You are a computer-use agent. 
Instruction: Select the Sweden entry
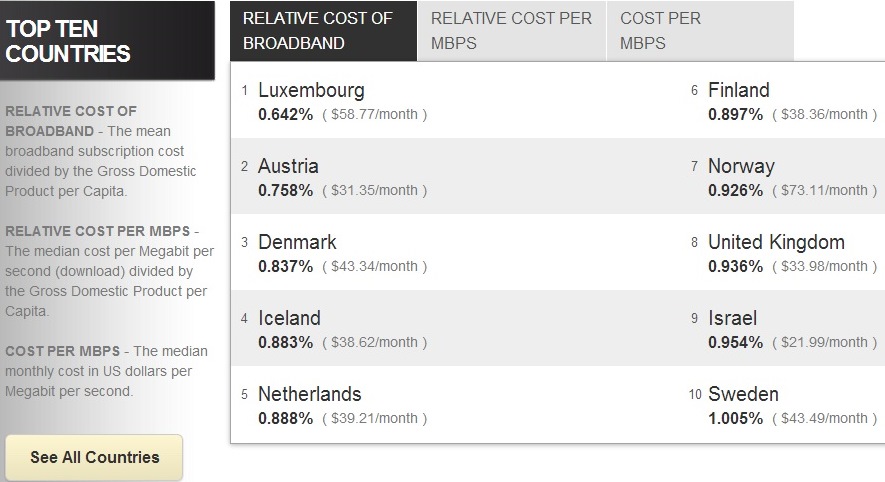743,395
